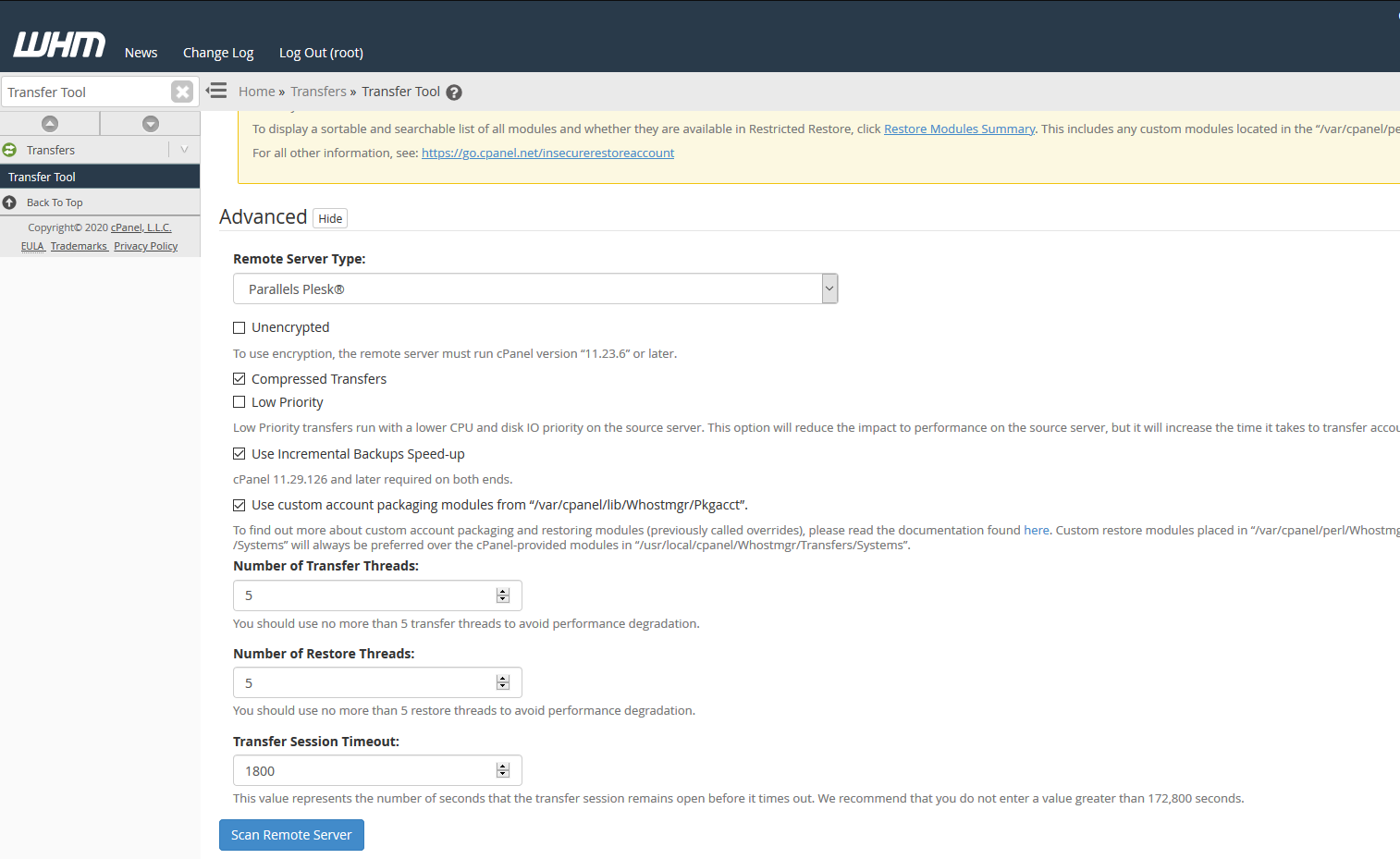Open the Privacy Policy link
This screenshot has height=859, width=1400.
(145, 246)
